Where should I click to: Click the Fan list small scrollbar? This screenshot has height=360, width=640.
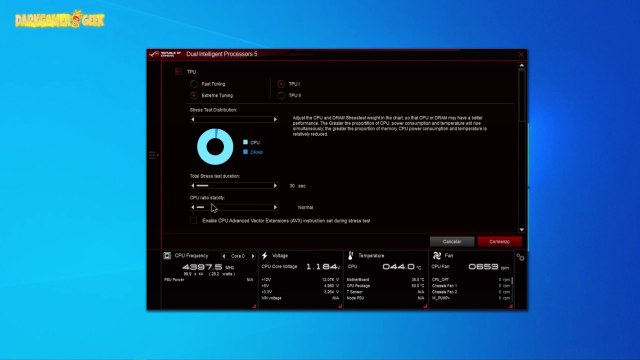coord(512,281)
